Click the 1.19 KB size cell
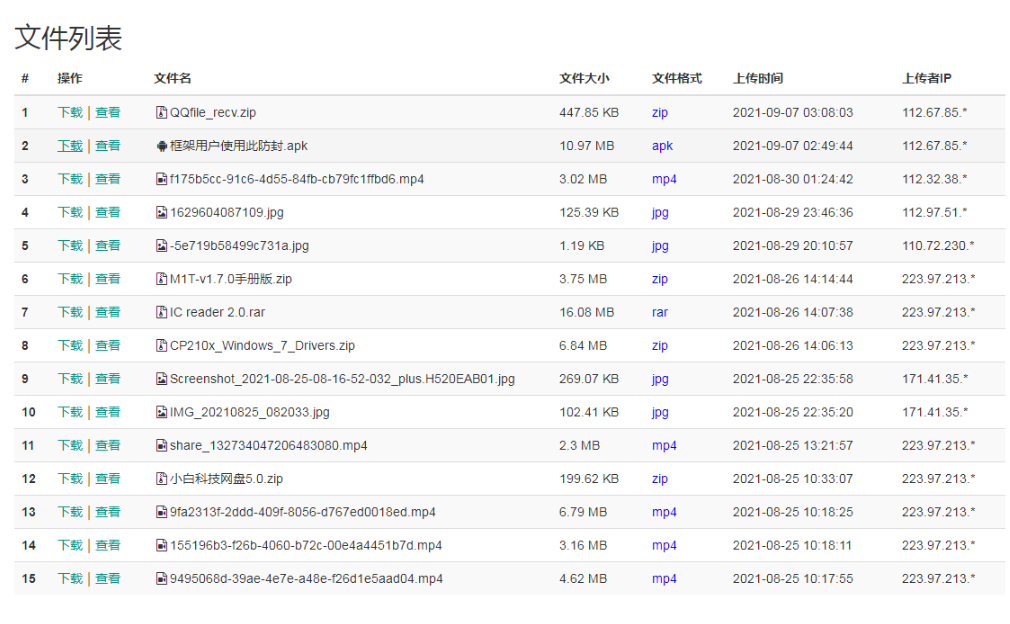The image size is (1010, 624). [x=582, y=246]
